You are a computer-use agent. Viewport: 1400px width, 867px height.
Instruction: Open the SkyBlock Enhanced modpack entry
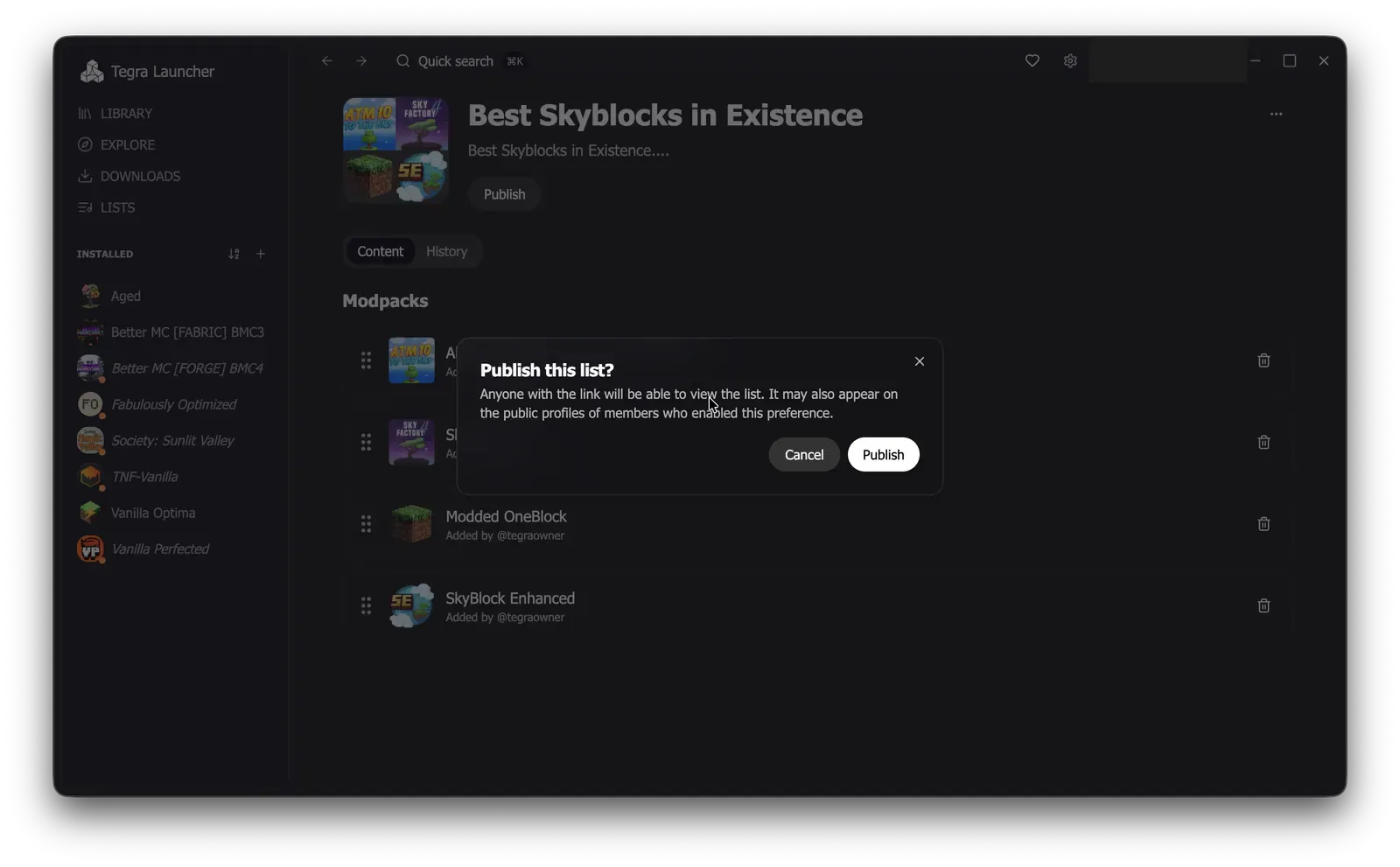(x=510, y=598)
